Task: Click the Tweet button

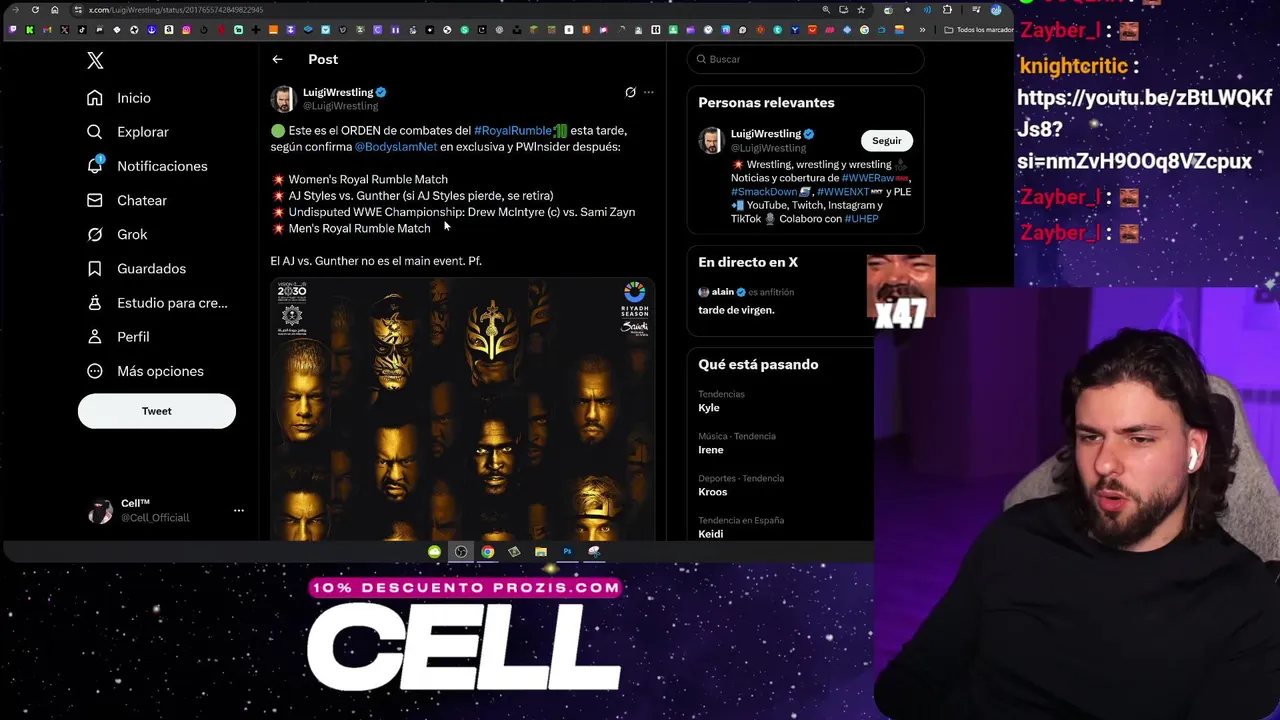Action: pyautogui.click(x=157, y=411)
